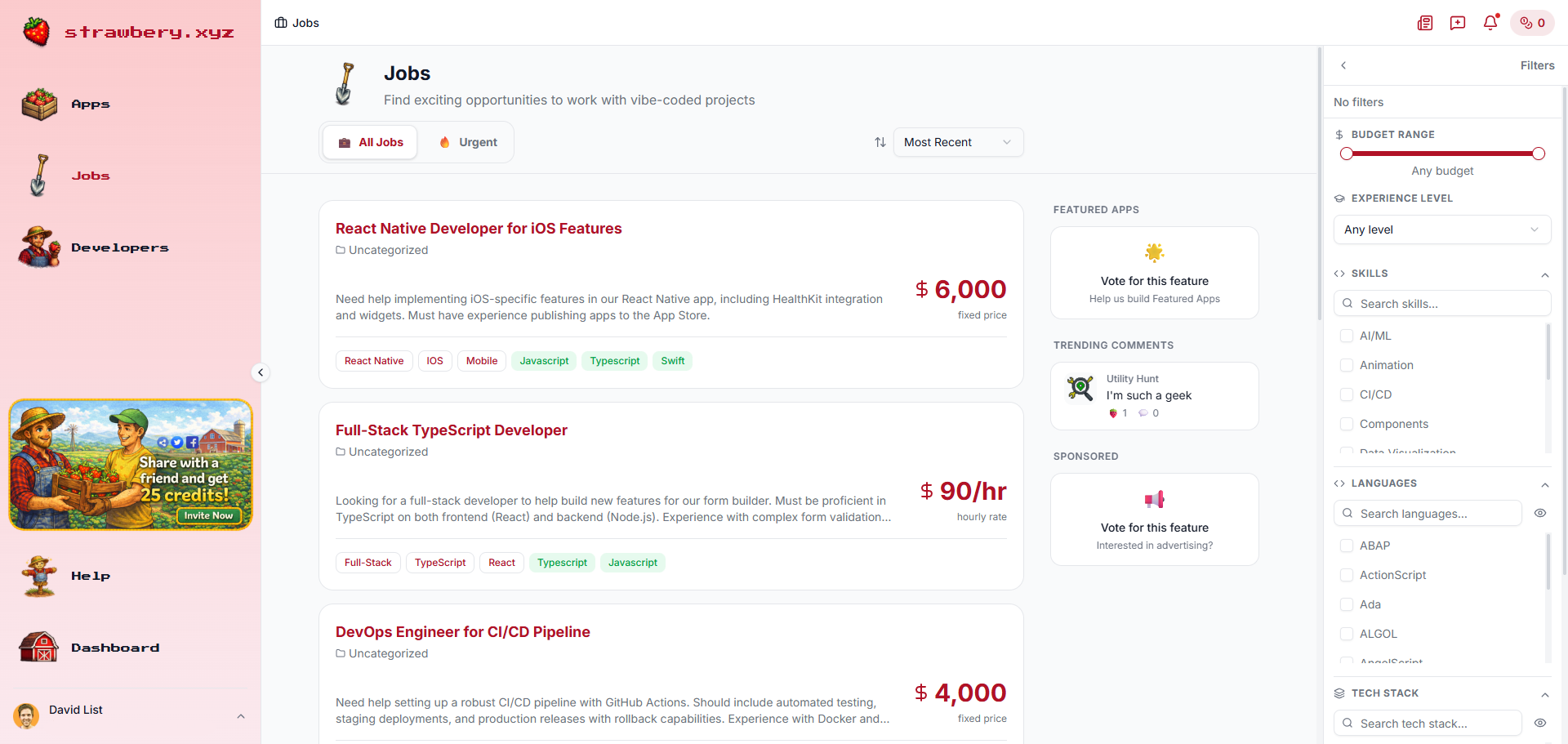The width and height of the screenshot is (1568, 744).
Task: Open notifications with the bell icon
Action: [1490, 23]
